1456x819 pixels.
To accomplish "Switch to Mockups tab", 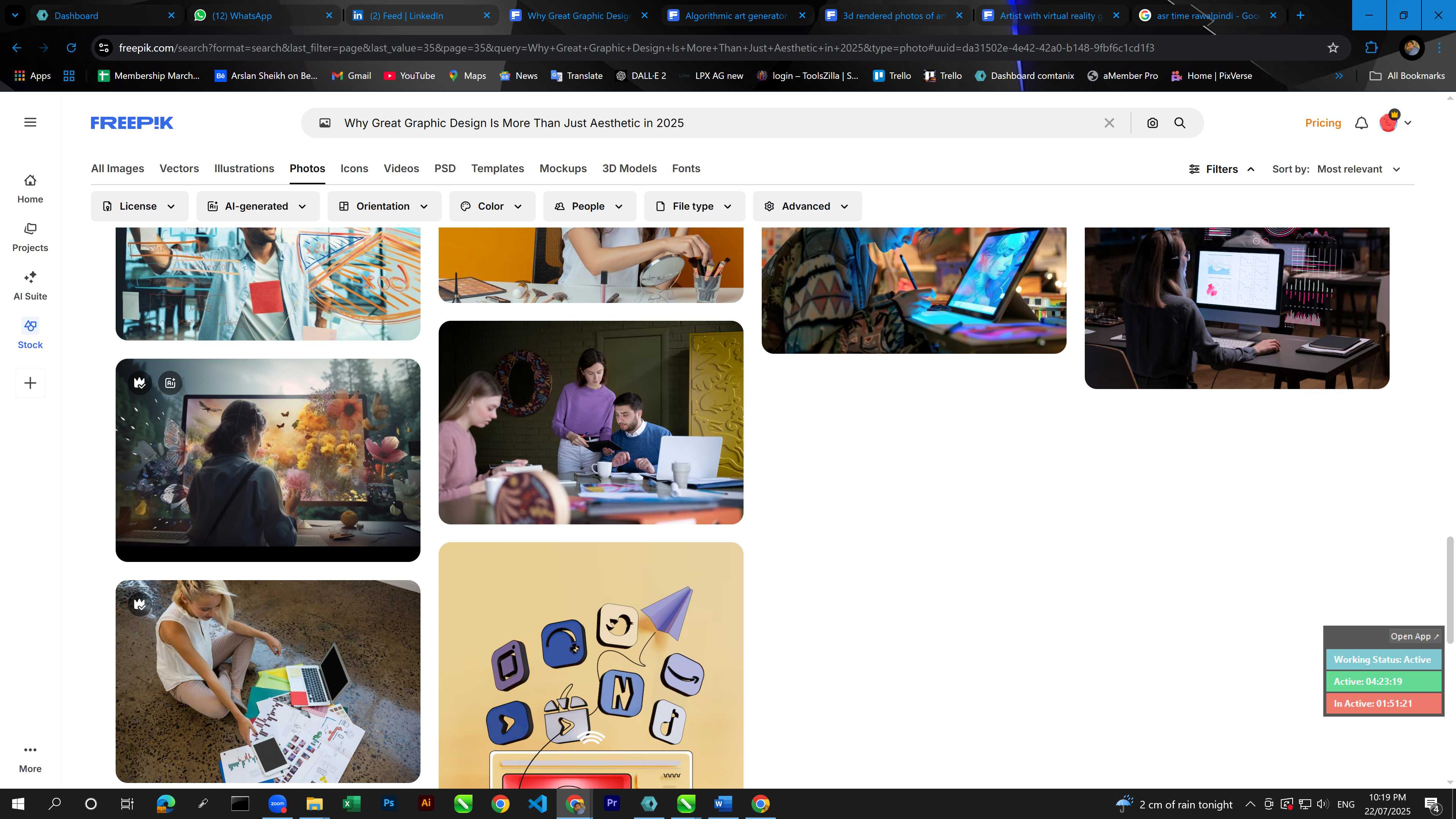I will [x=563, y=168].
